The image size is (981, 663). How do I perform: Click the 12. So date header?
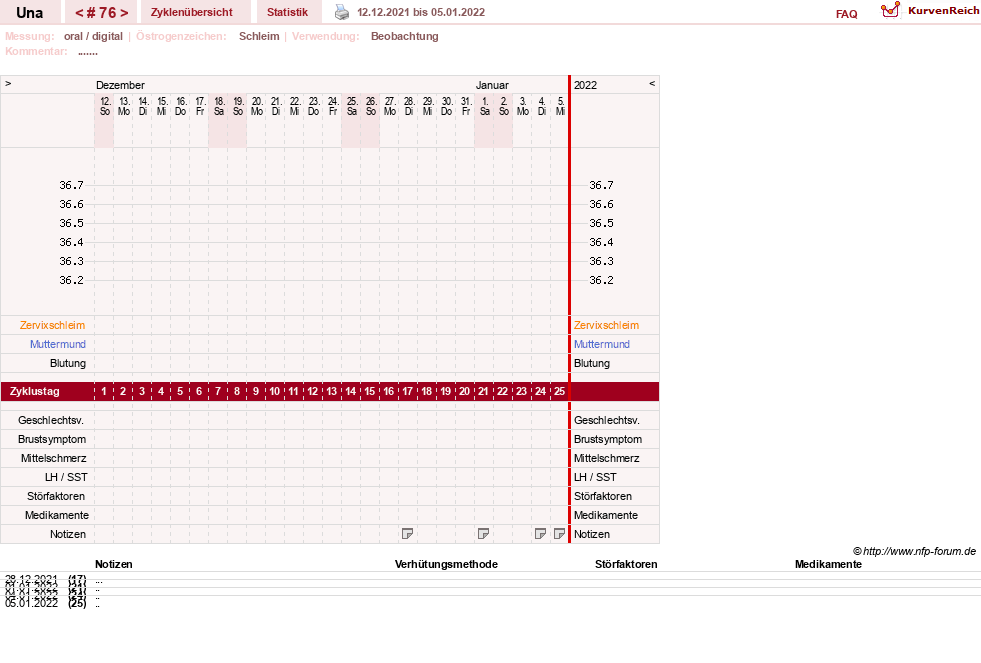coord(104,106)
